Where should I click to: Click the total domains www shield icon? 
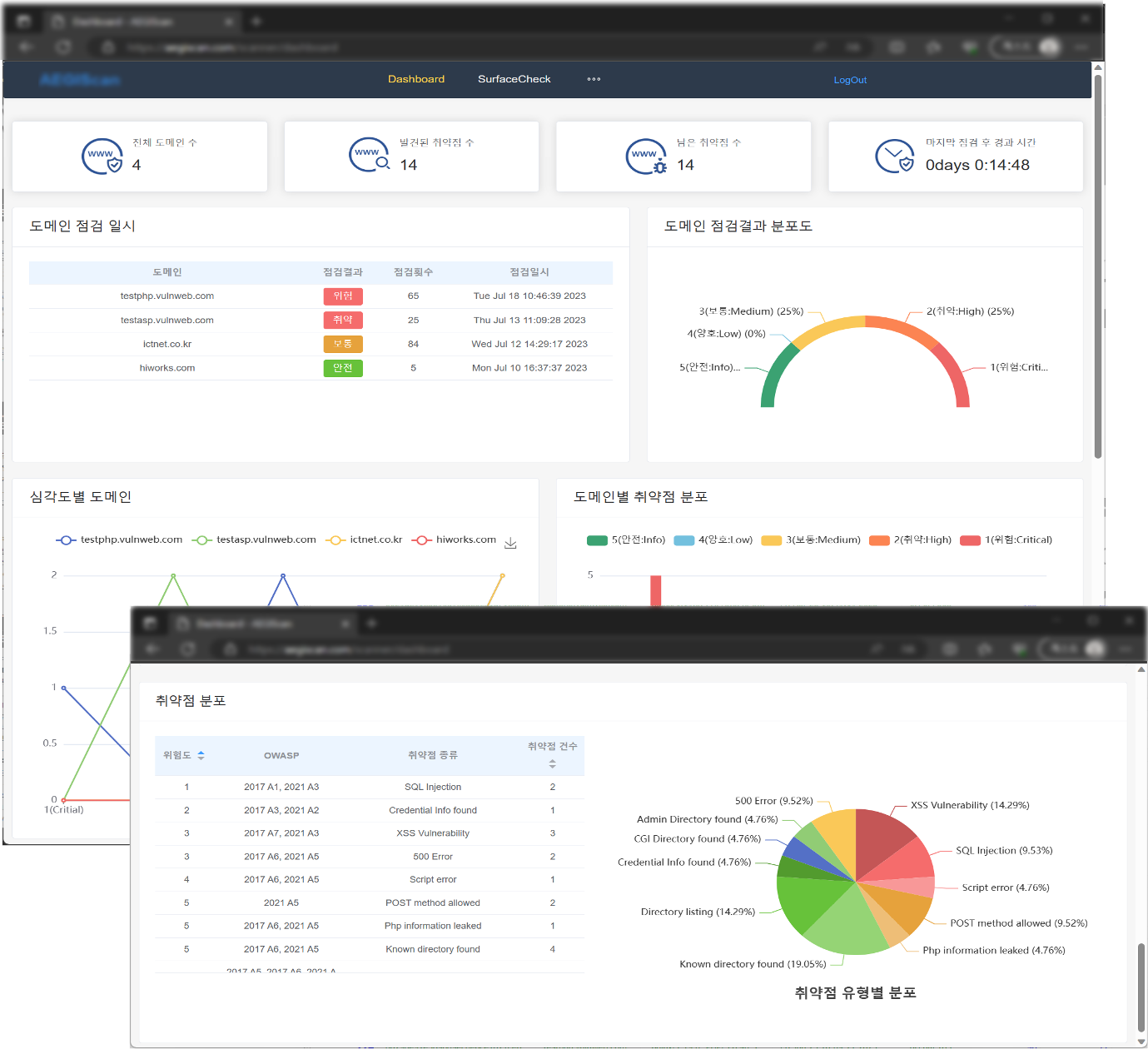coord(102,157)
